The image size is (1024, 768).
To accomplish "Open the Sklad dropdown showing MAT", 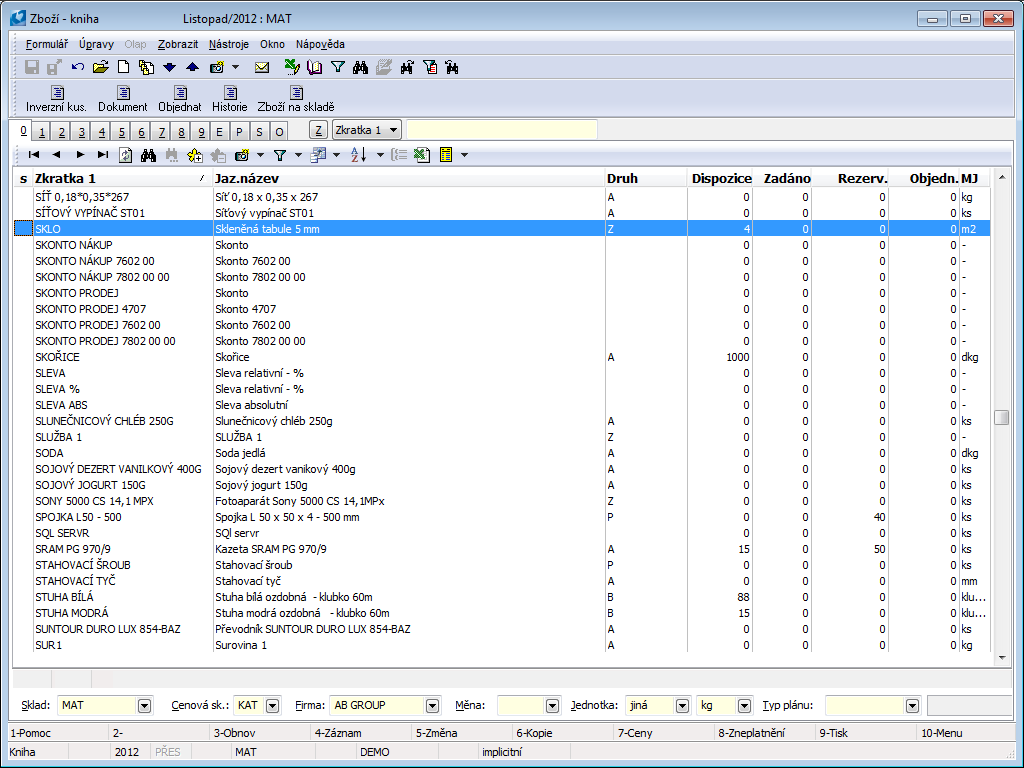I will 144,706.
